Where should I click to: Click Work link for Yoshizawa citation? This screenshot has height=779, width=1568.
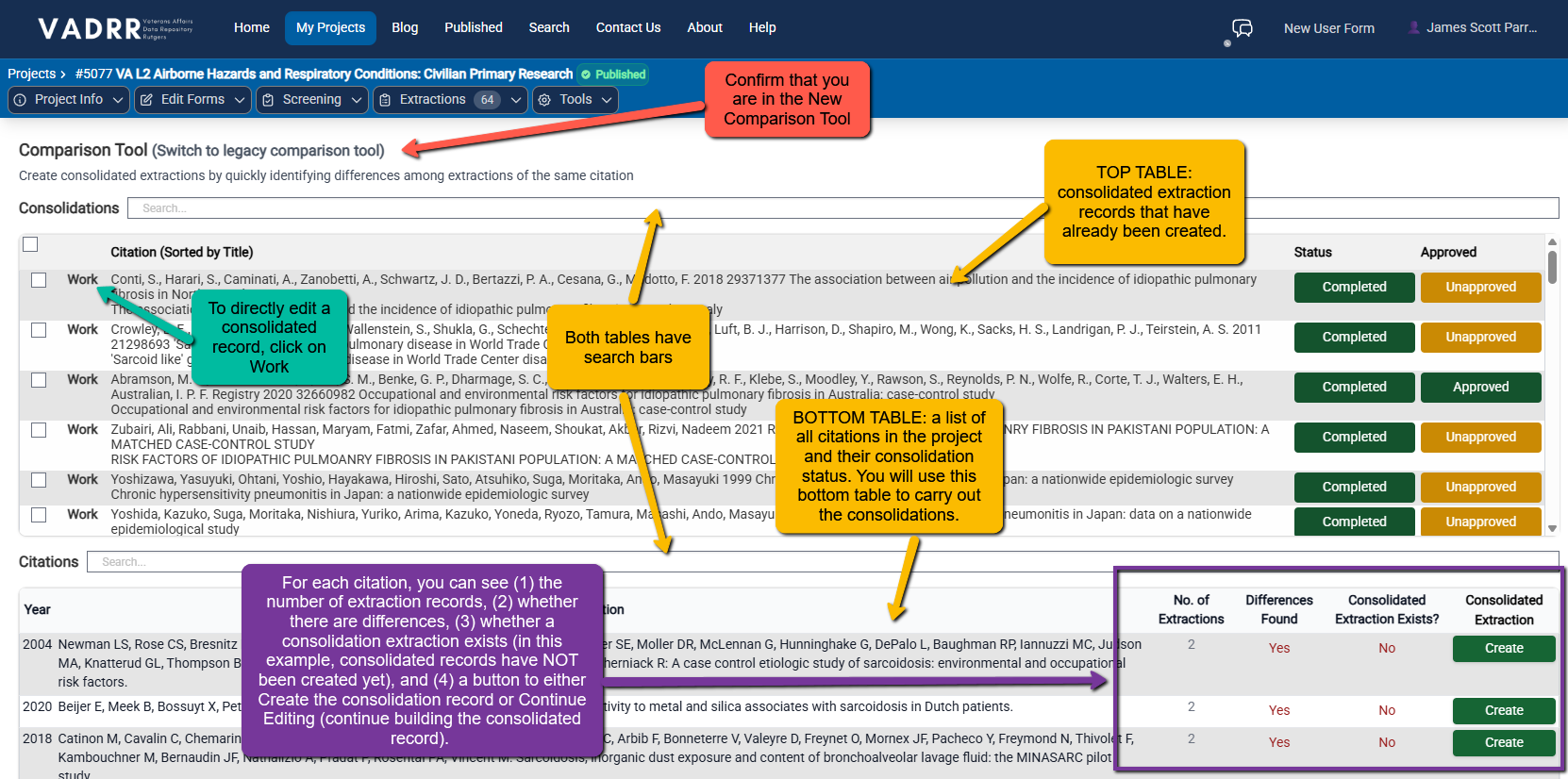click(x=82, y=479)
